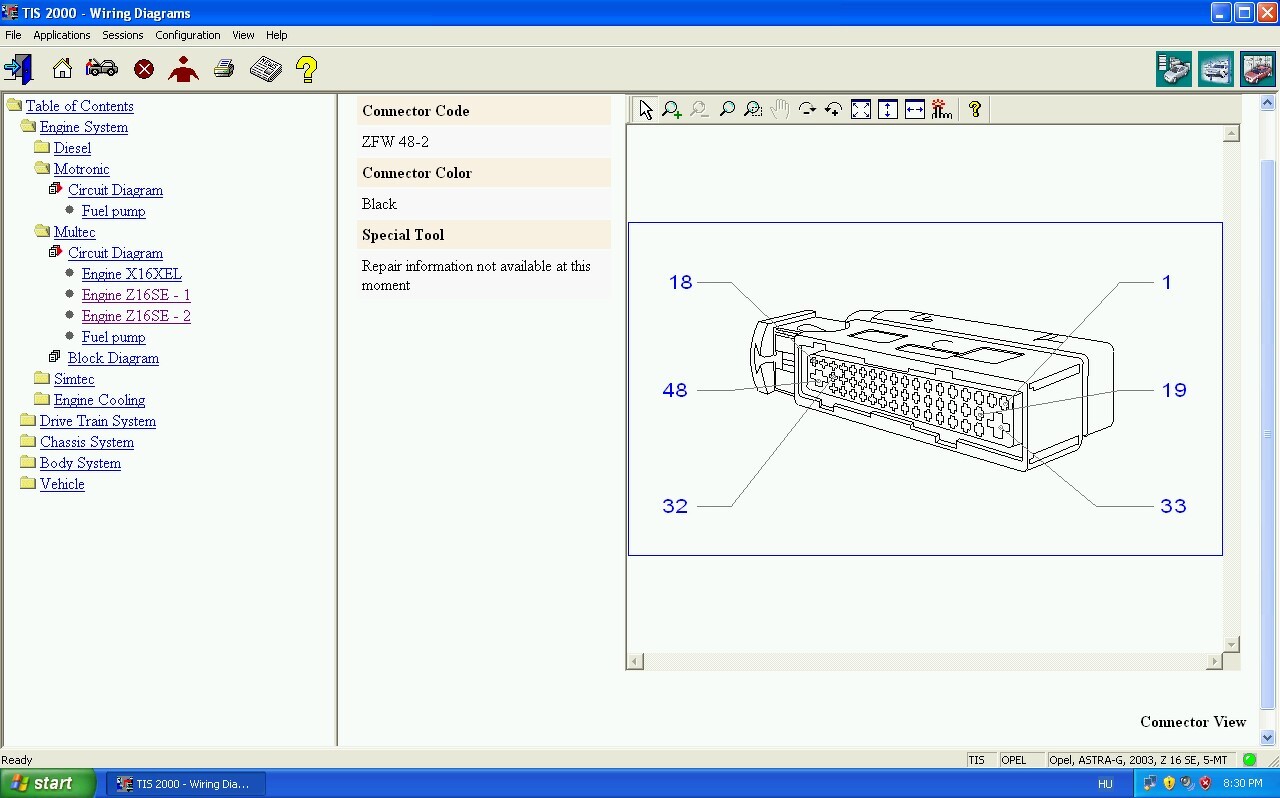Expand the Chassis System folder icon
This screenshot has height=798, width=1280.
[x=28, y=441]
